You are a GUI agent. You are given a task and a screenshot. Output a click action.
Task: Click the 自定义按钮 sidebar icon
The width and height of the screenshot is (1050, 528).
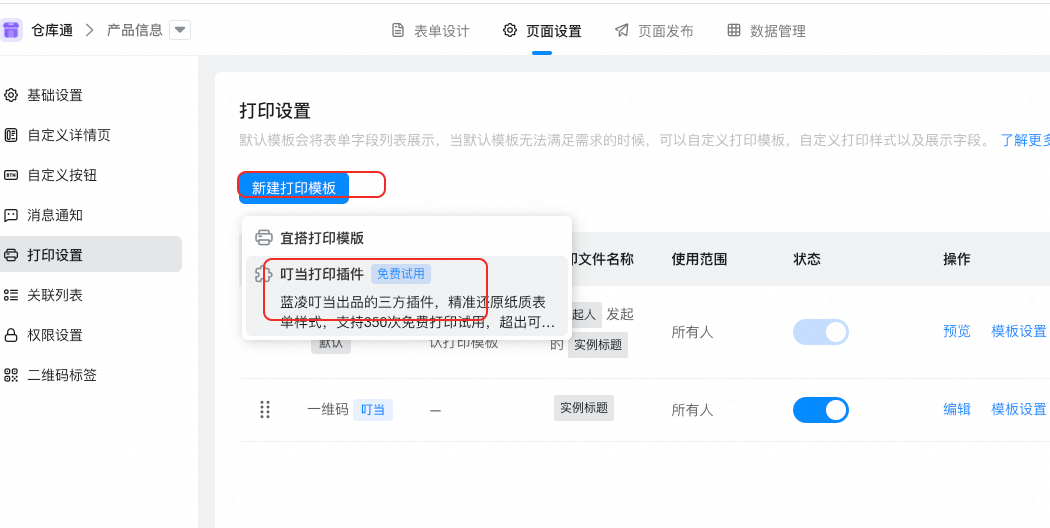[x=11, y=176]
